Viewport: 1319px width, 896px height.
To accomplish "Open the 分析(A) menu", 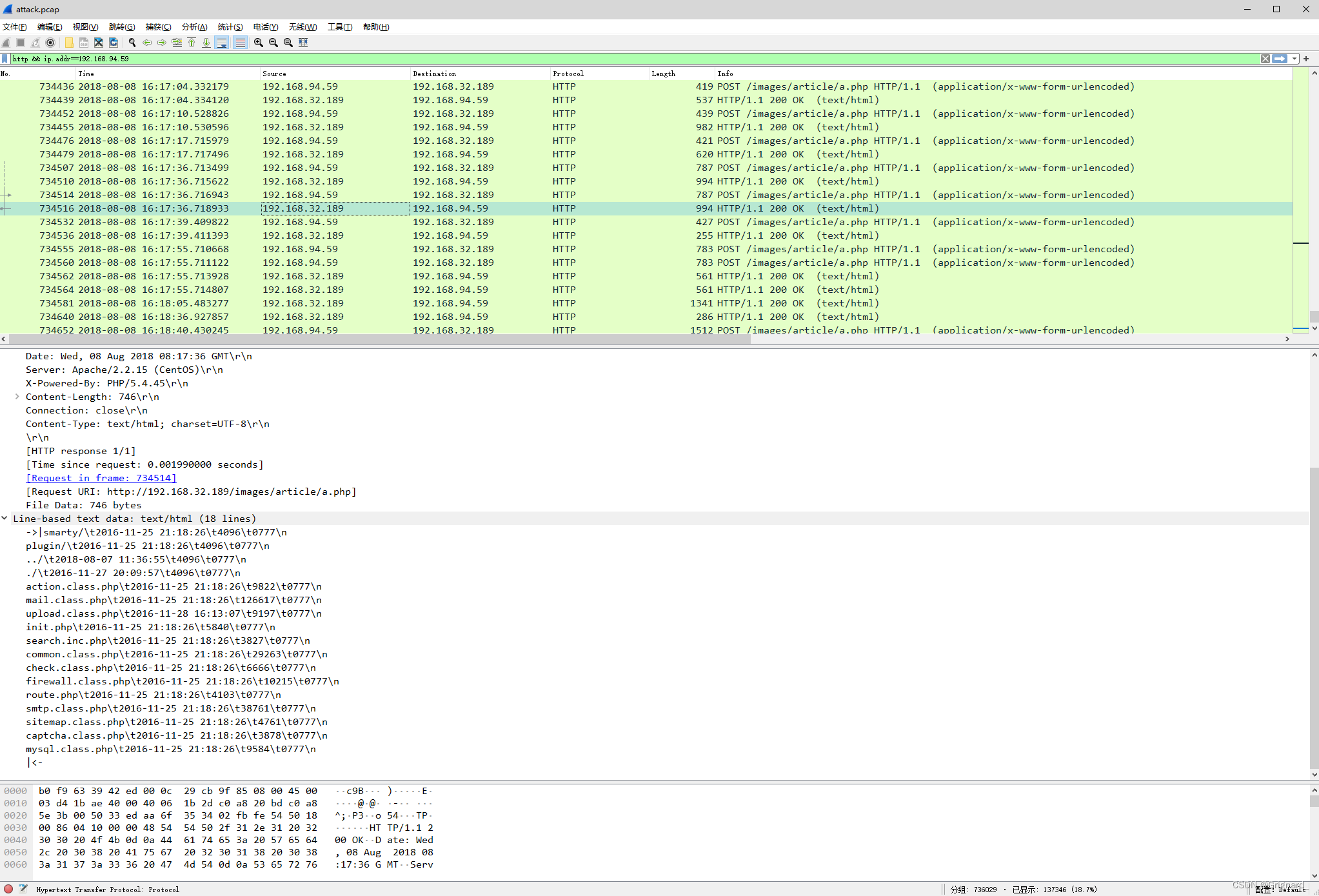I will 194,27.
